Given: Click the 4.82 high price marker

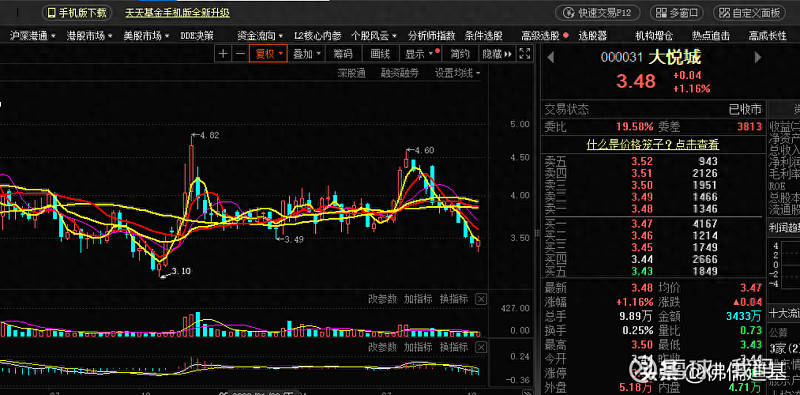Looking at the screenshot, I should (210, 136).
